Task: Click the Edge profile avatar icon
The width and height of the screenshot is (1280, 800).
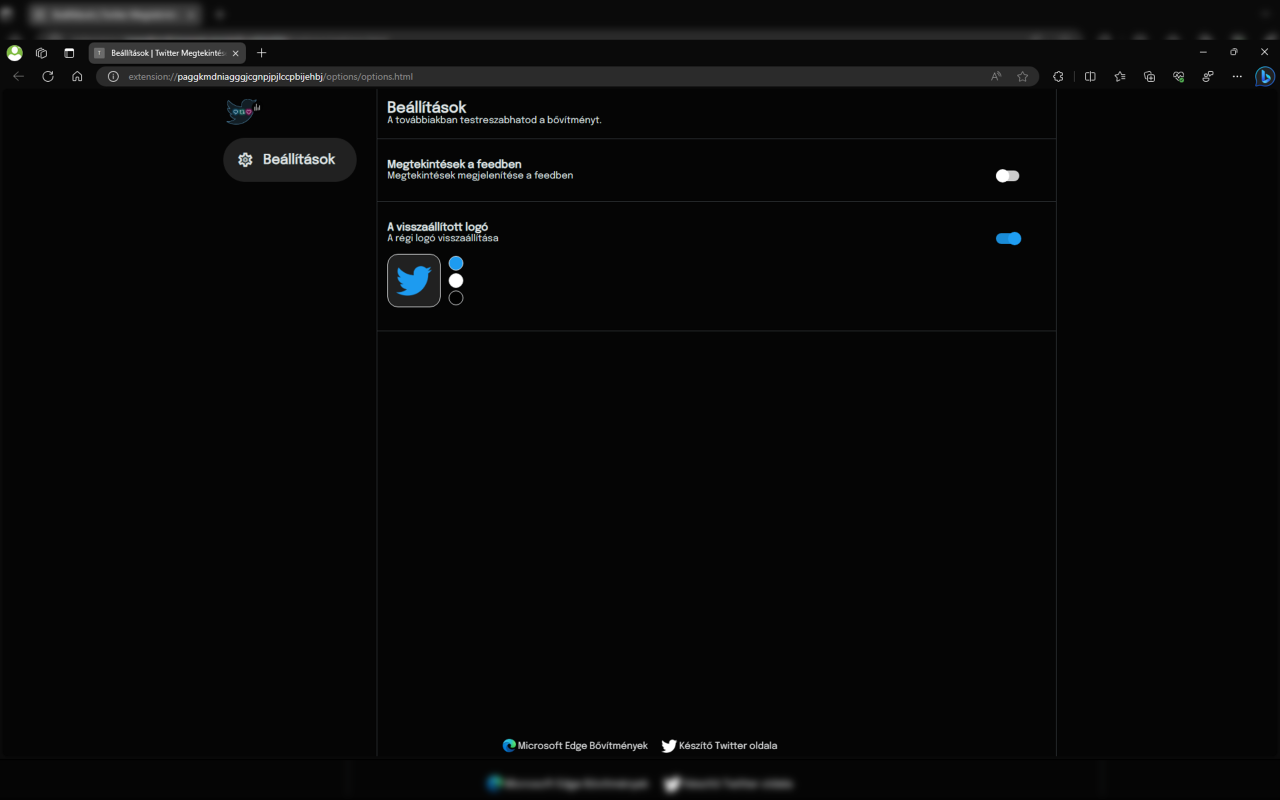Action: pyautogui.click(x=14, y=53)
